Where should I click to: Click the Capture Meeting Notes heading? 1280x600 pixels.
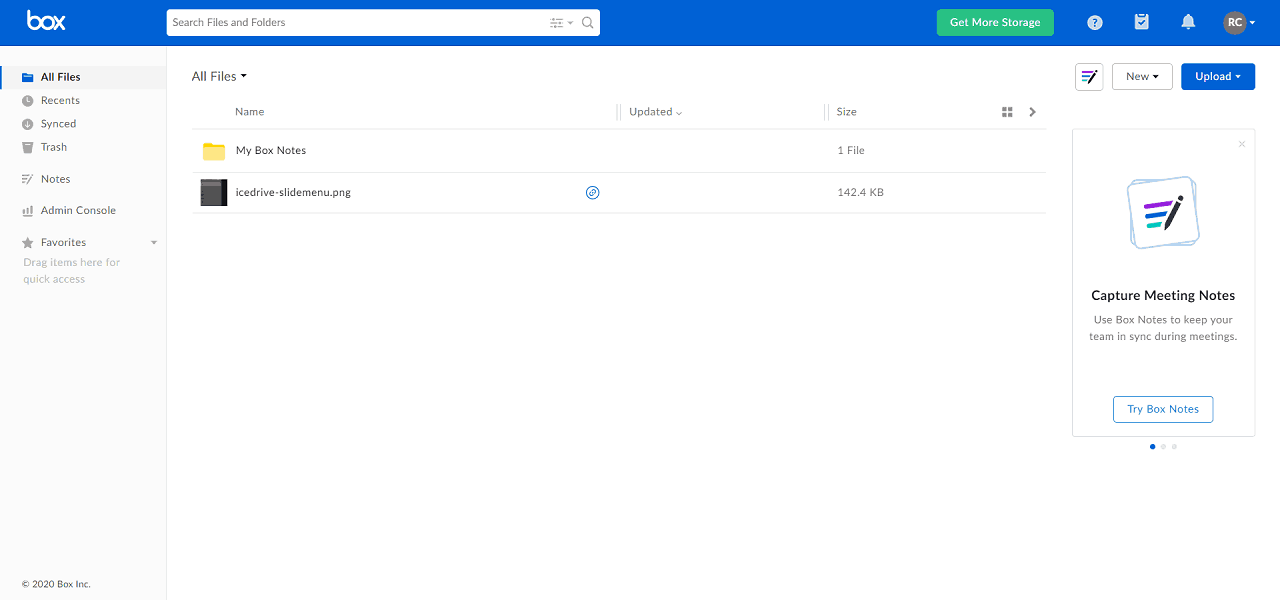(x=1163, y=295)
